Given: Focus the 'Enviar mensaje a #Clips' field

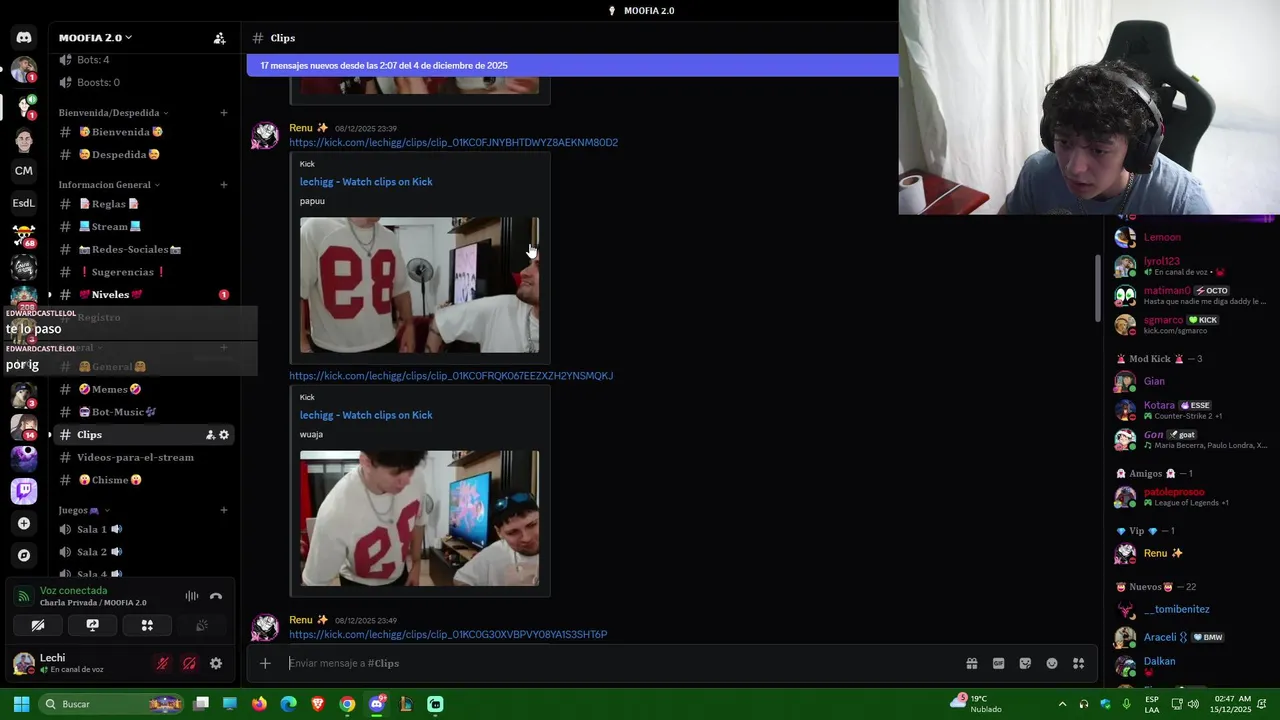Looking at the screenshot, I should pyautogui.click(x=620, y=663).
